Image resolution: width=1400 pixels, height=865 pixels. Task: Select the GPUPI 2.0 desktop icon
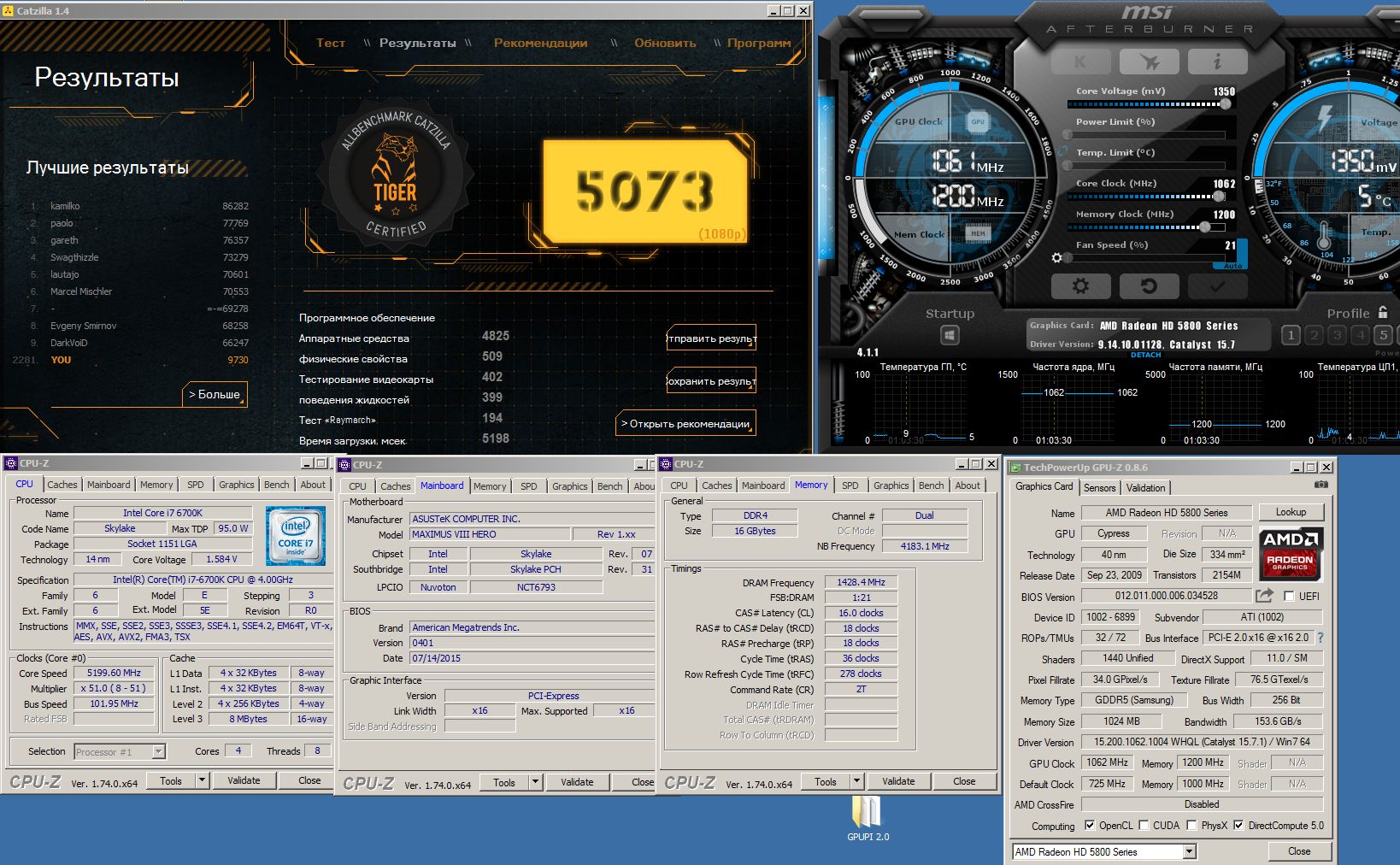(868, 819)
